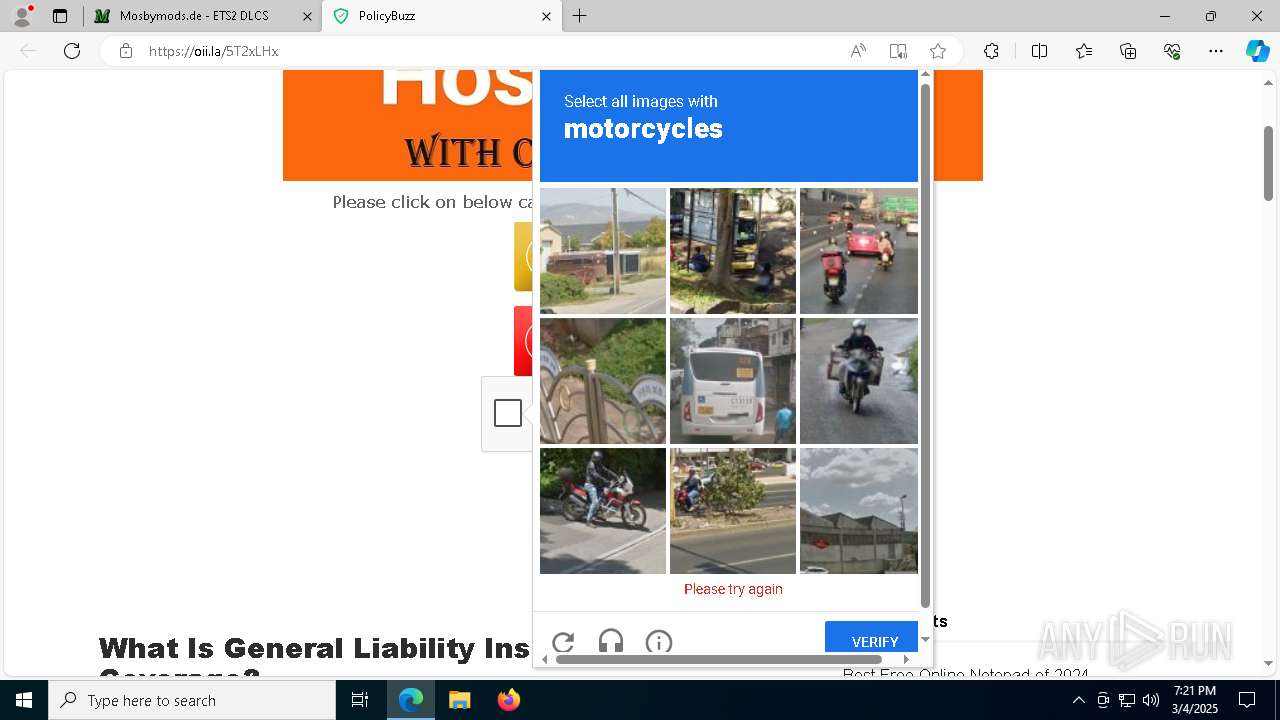This screenshot has width=1280, height=720.
Task: Open network status tray icon
Action: (1127, 700)
